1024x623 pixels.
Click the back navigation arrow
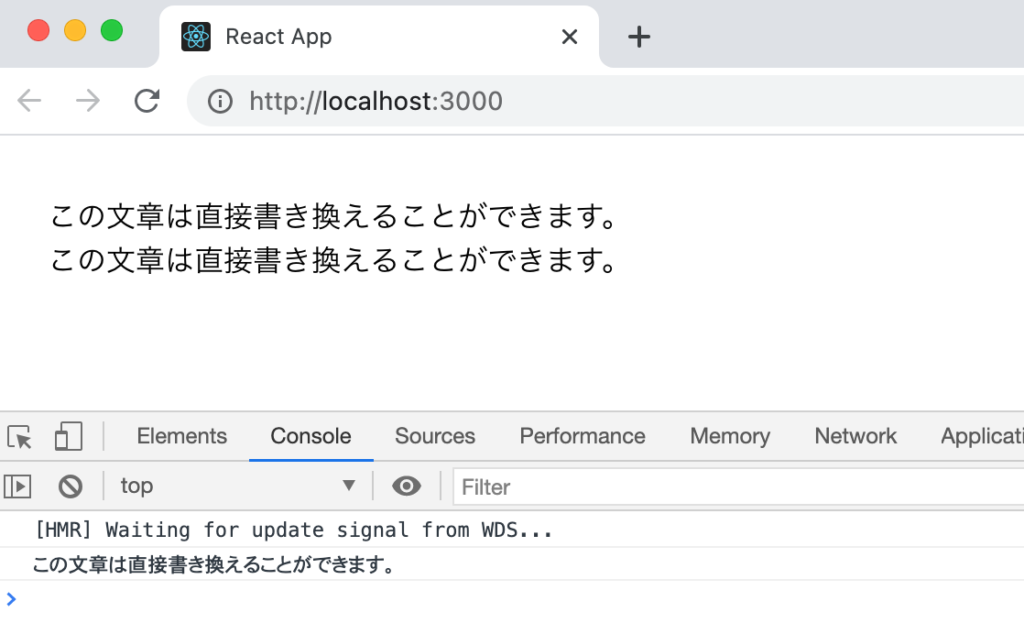click(x=31, y=100)
